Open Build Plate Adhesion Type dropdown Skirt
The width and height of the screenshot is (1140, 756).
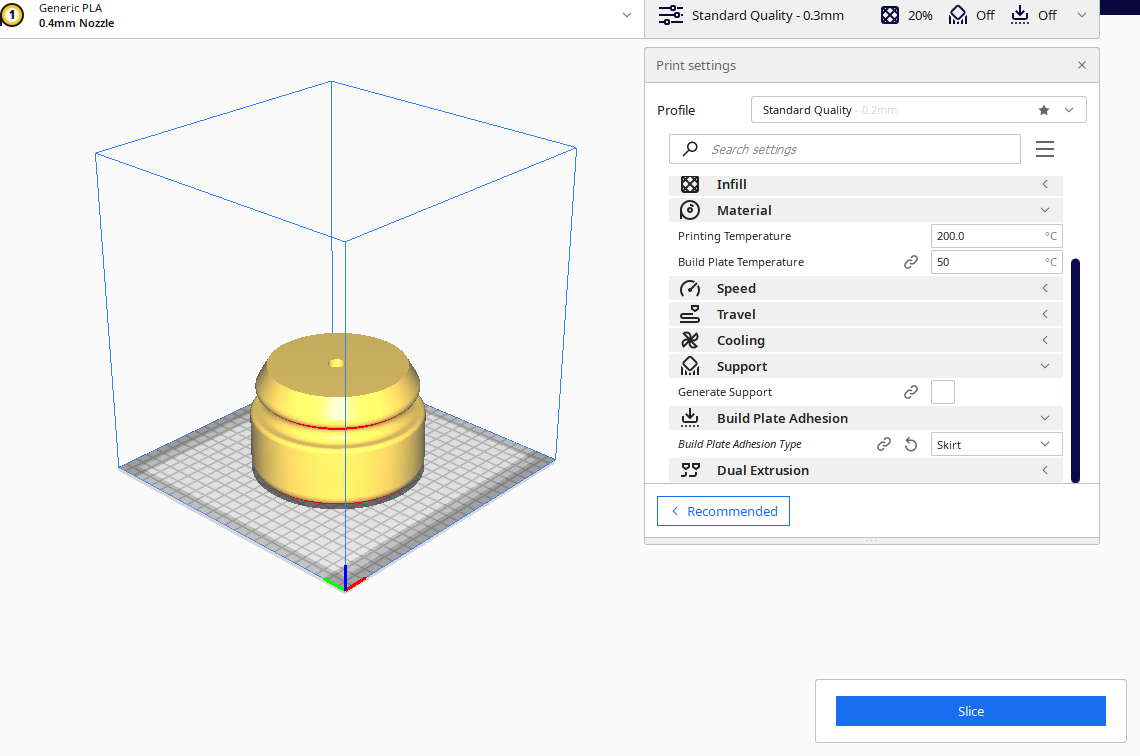[x=996, y=444]
